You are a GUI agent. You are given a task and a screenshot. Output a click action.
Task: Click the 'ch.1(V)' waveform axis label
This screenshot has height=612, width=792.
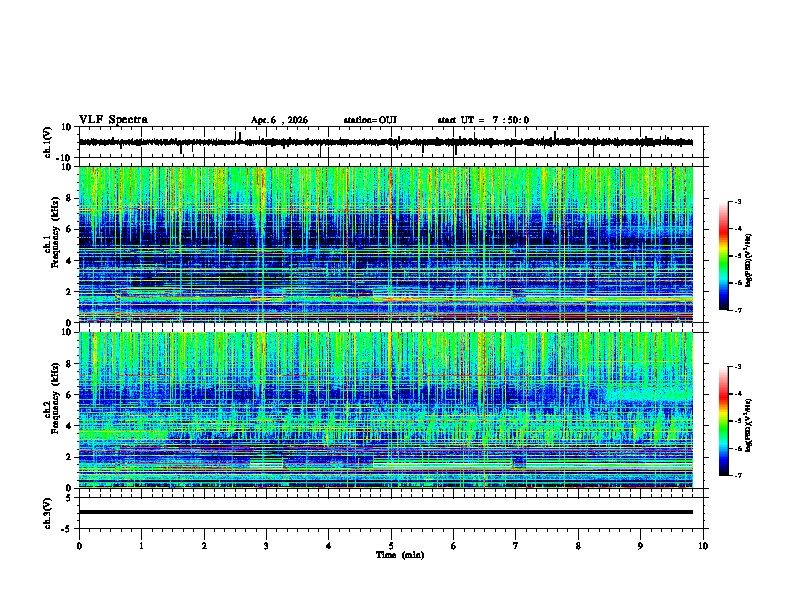pyautogui.click(x=48, y=142)
